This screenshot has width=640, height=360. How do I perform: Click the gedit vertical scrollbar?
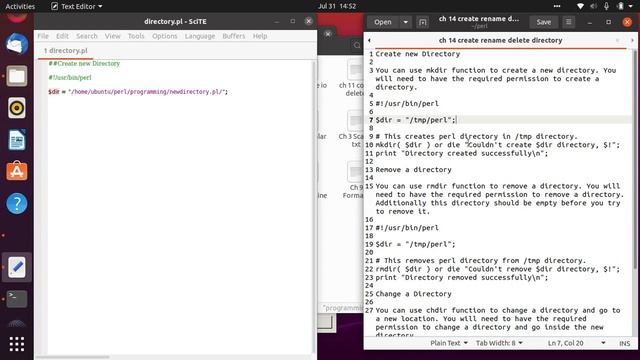coord(635,159)
